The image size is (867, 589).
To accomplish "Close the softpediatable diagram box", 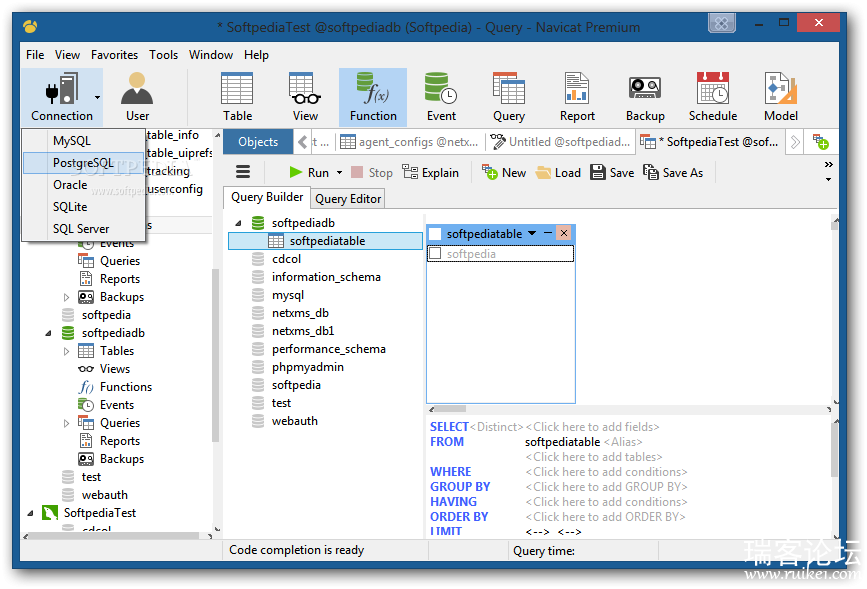I will click(x=563, y=233).
